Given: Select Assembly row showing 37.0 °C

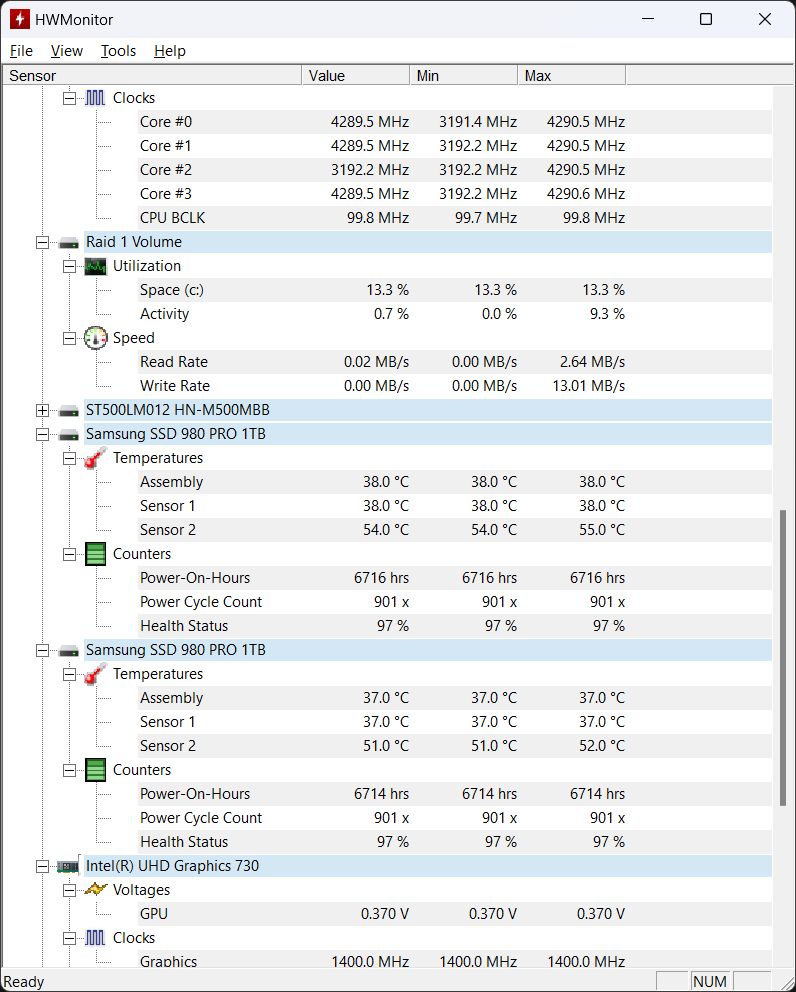Looking at the screenshot, I should click(454, 698).
